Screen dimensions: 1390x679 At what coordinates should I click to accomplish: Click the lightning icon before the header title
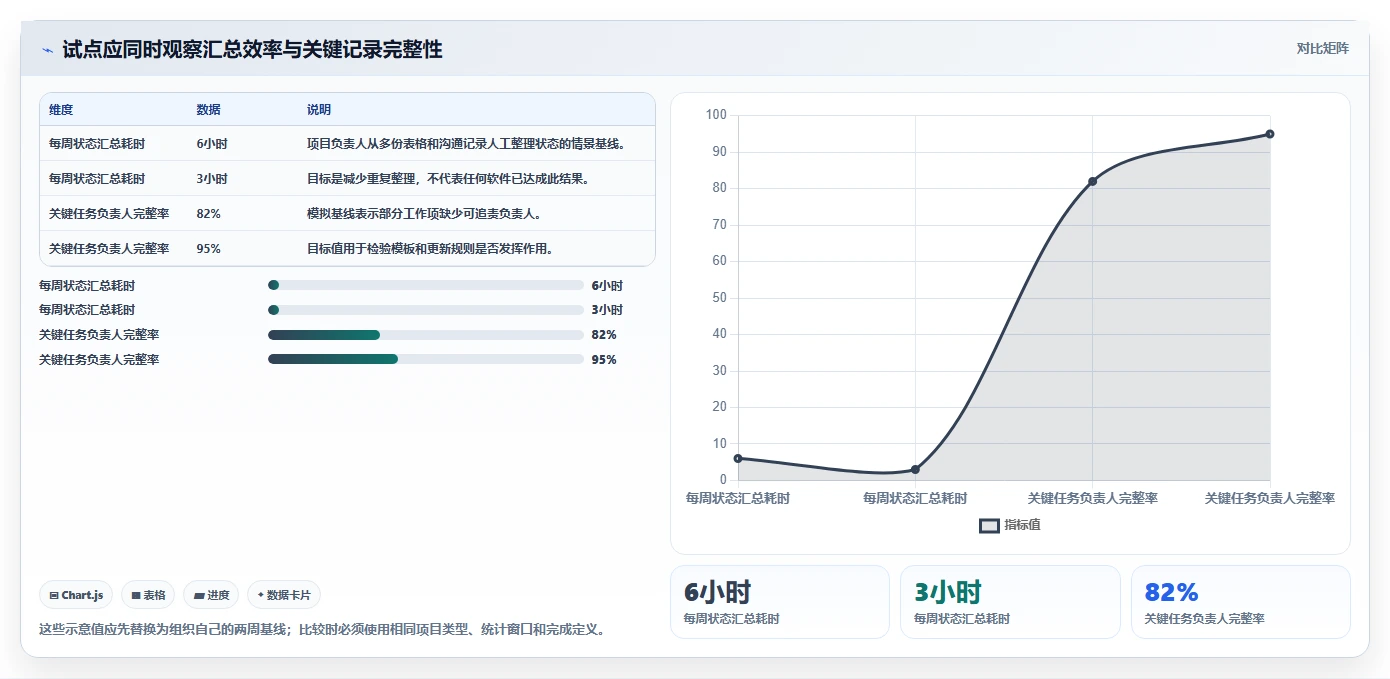48,50
